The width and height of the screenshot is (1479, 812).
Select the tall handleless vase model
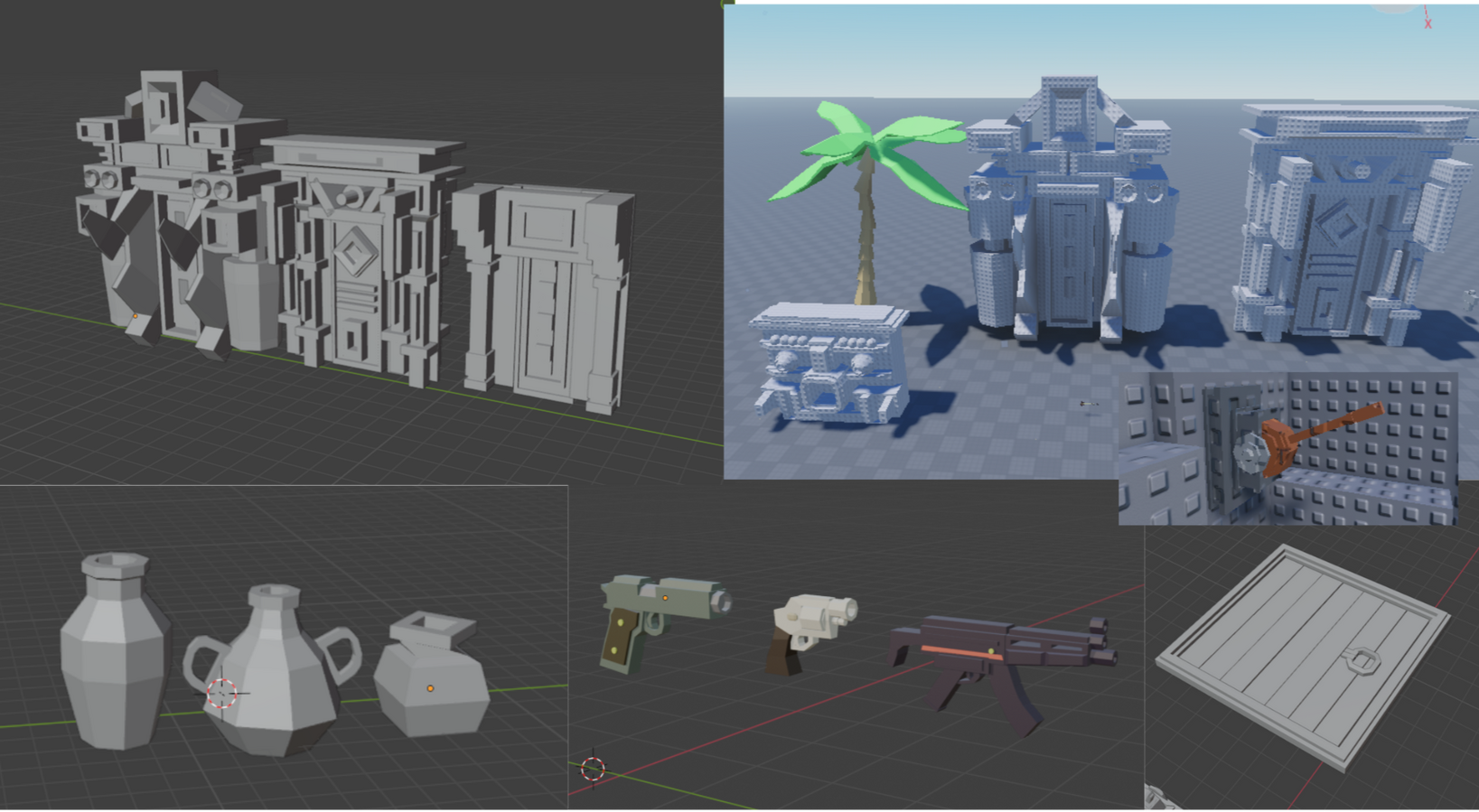click(115, 652)
